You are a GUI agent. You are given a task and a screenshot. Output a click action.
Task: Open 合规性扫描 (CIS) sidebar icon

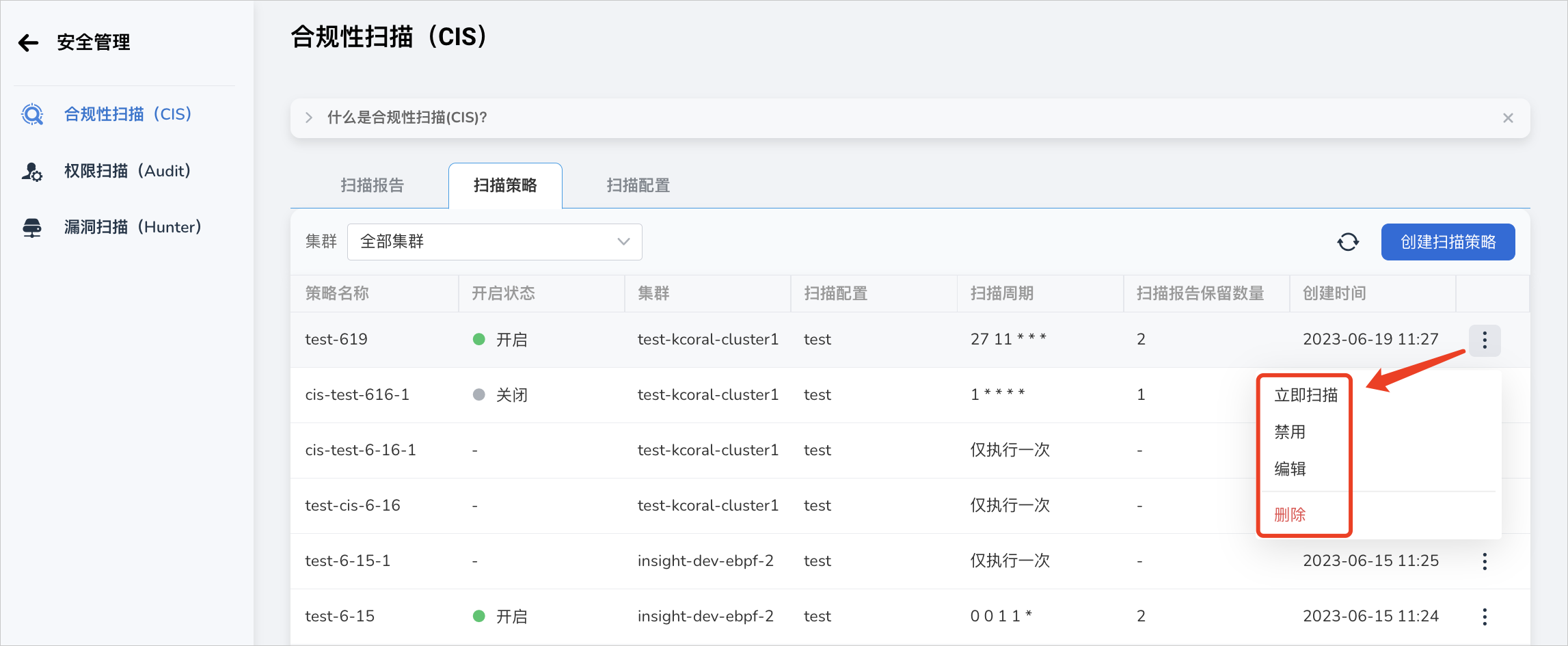point(32,114)
